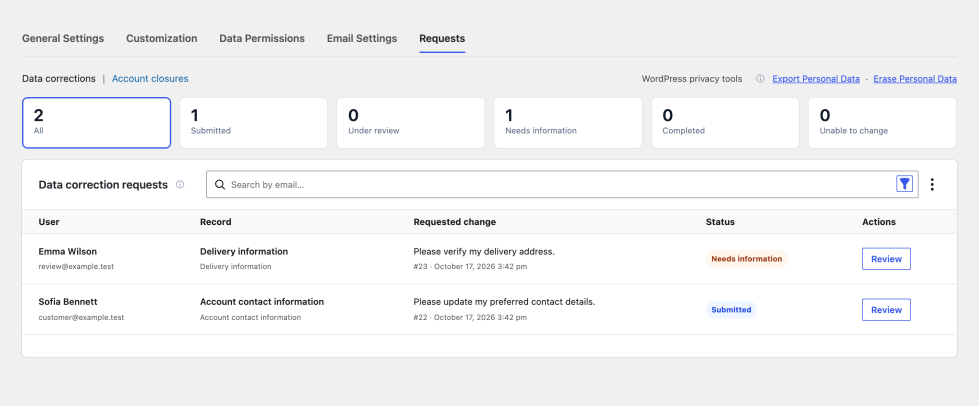The image size is (979, 406).
Task: Click email review@example.test
Action: [76, 266]
